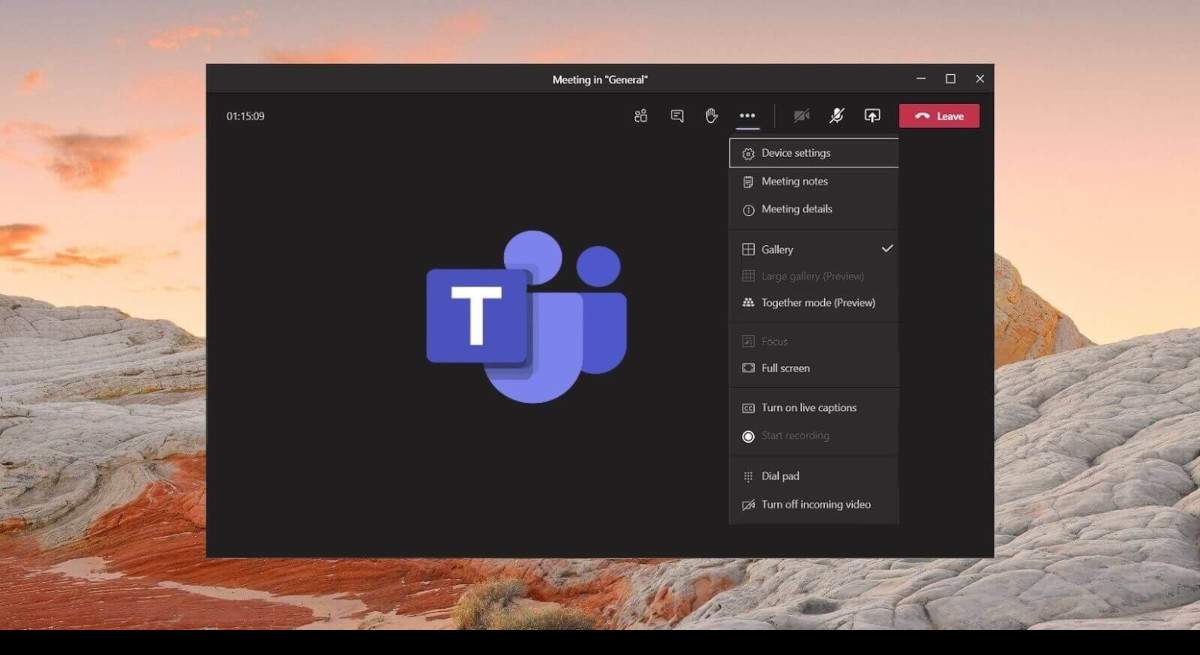This screenshot has height=655, width=1200.
Task: Click the Dial pad dots icon
Action: point(748,477)
